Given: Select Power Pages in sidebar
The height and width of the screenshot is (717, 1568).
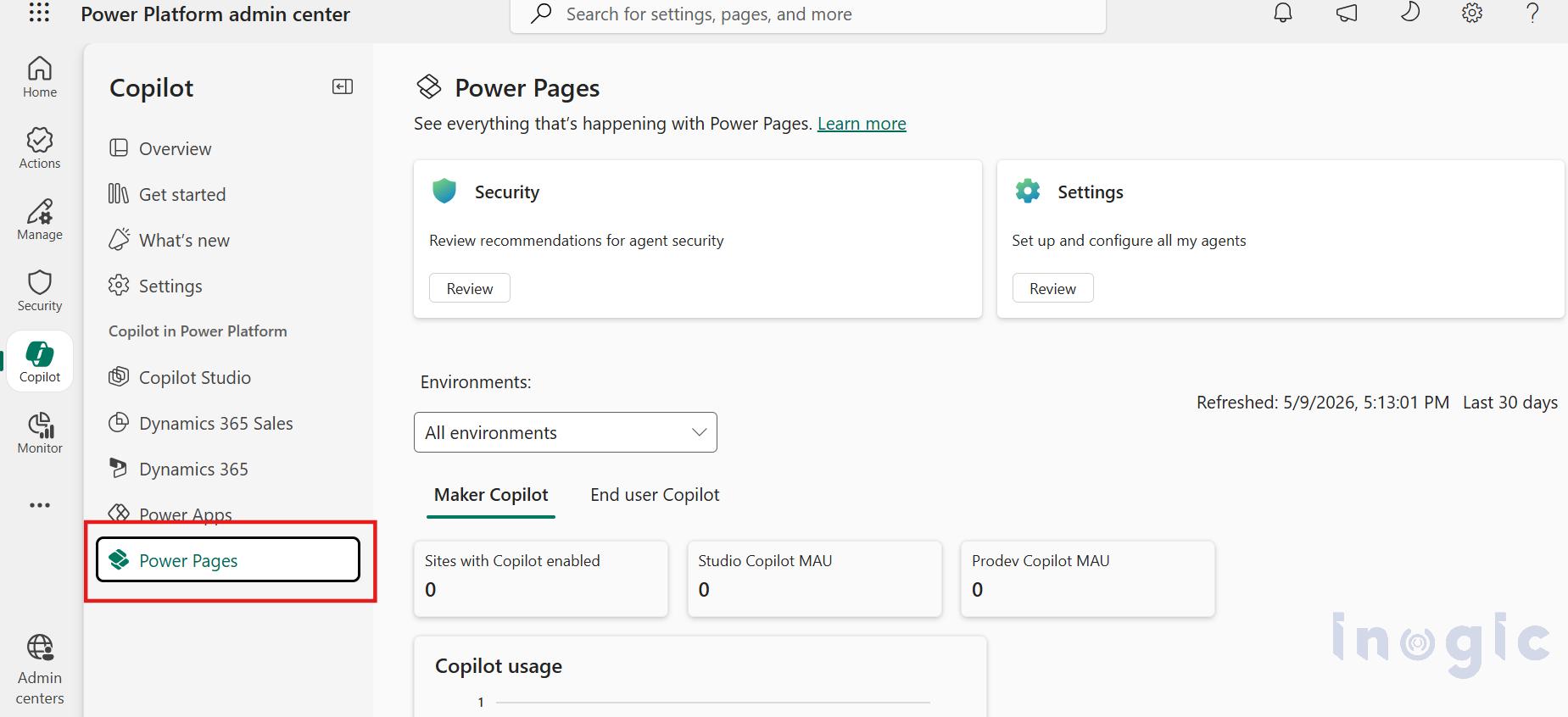Looking at the screenshot, I should point(228,559).
